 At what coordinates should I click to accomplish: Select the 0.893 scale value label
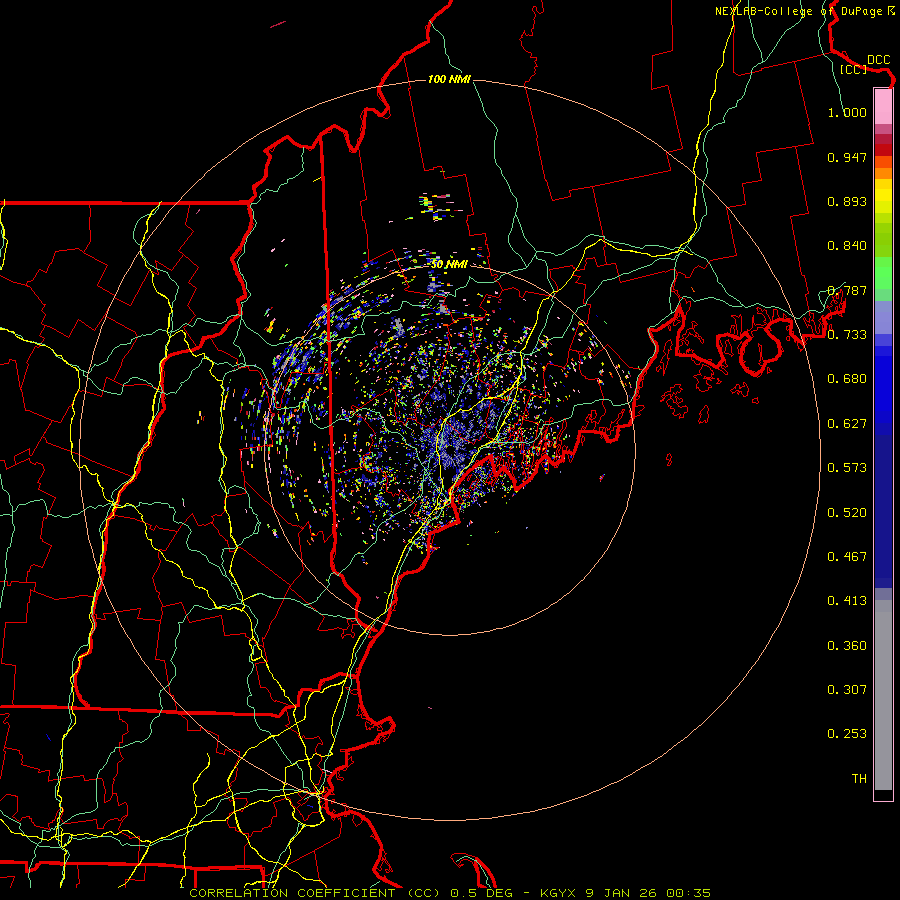pyautogui.click(x=847, y=201)
